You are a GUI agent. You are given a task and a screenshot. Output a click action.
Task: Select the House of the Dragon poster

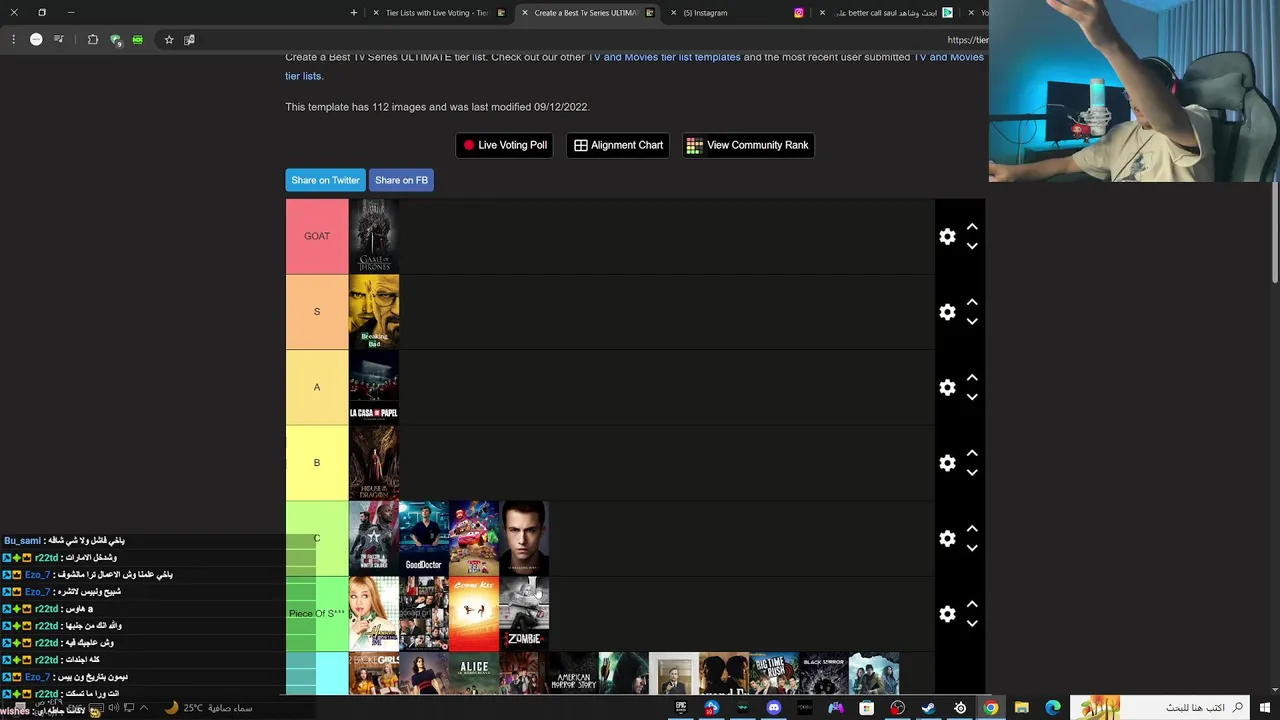point(374,463)
